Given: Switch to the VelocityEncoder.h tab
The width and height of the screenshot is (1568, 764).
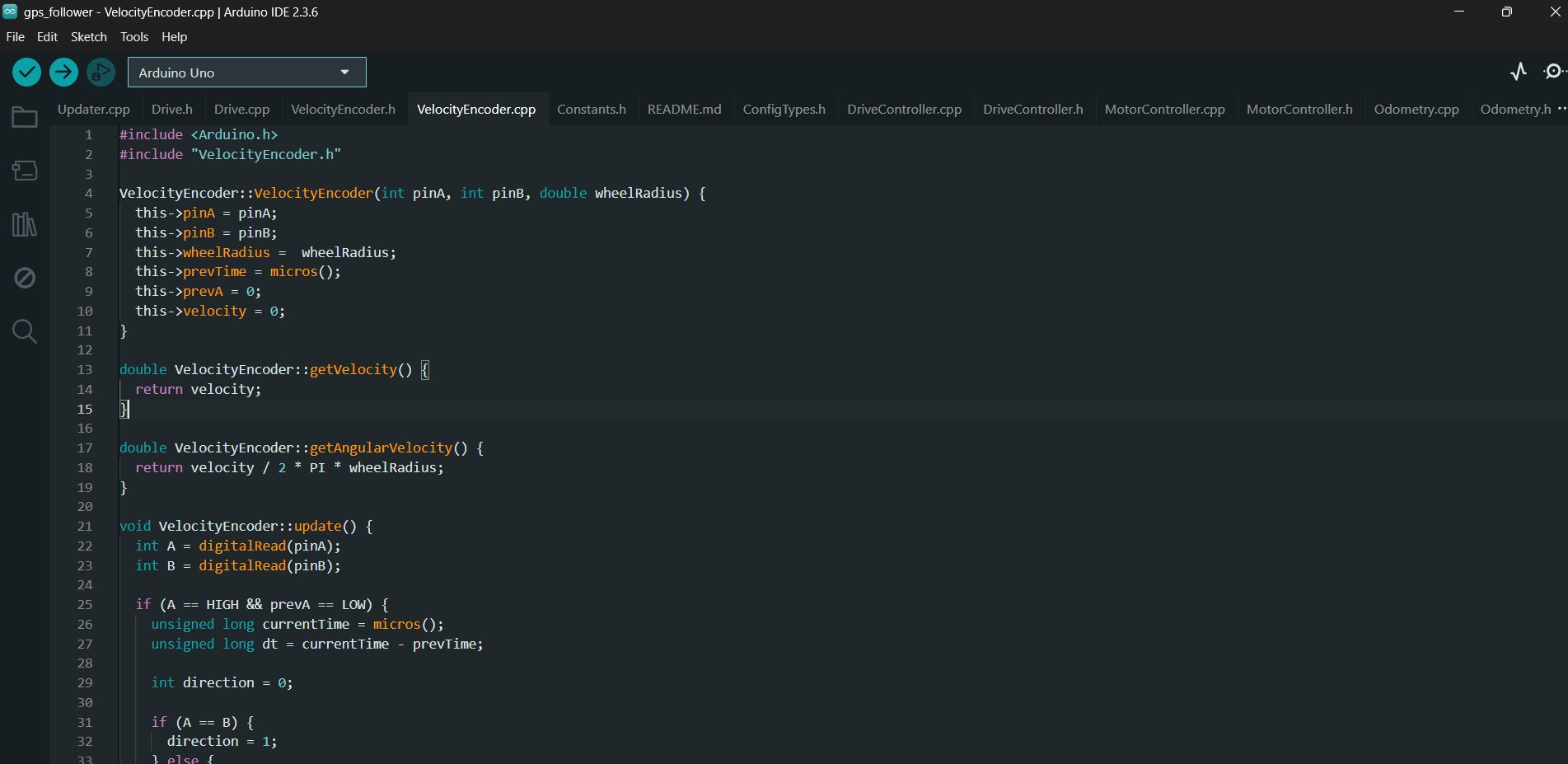Looking at the screenshot, I should [x=343, y=110].
